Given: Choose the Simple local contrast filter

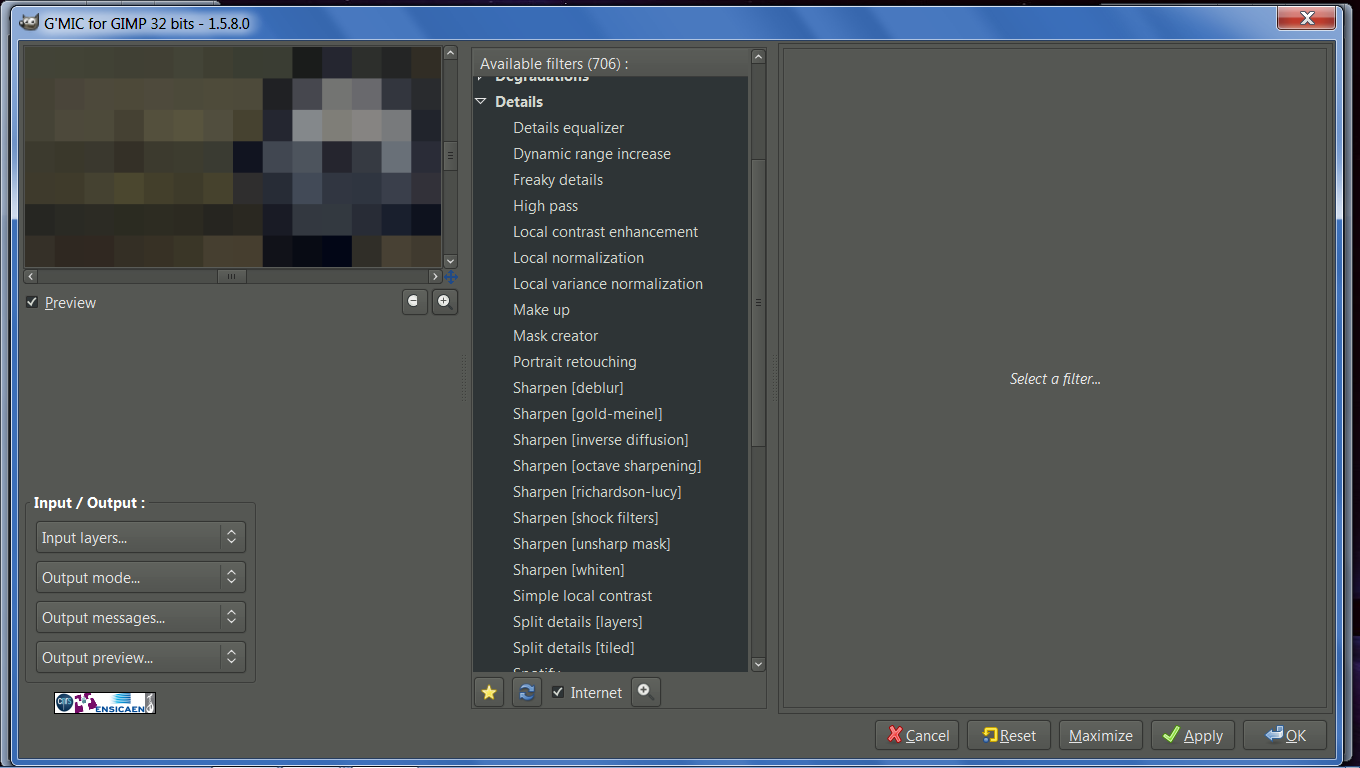Looking at the screenshot, I should [582, 596].
